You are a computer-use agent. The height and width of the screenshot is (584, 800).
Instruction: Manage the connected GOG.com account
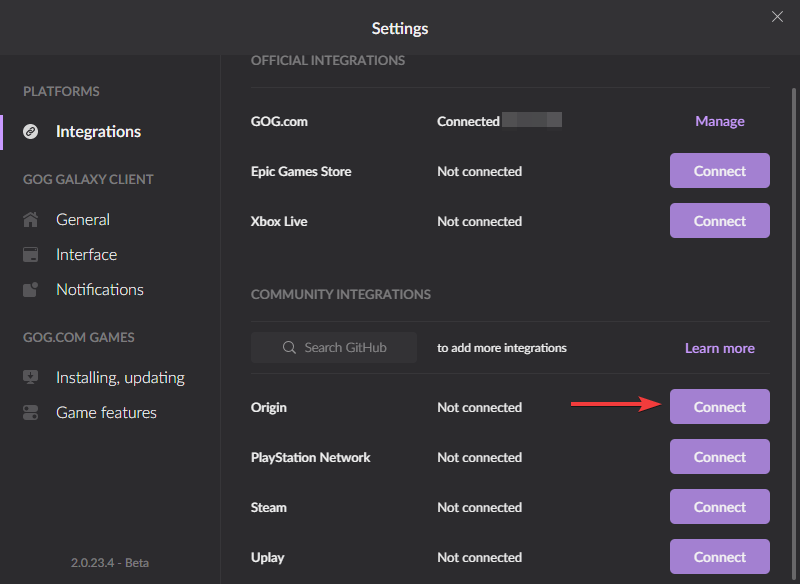click(719, 121)
